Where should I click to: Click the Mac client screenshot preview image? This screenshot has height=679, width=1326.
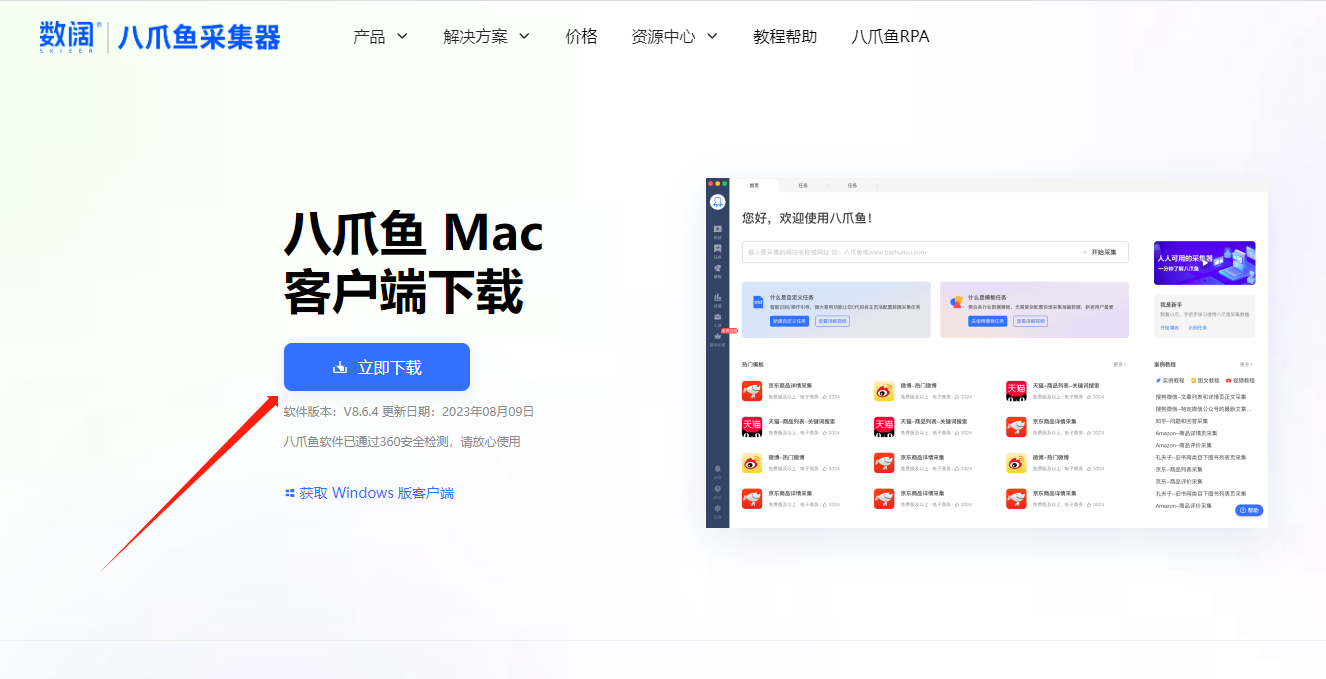pyautogui.click(x=987, y=353)
